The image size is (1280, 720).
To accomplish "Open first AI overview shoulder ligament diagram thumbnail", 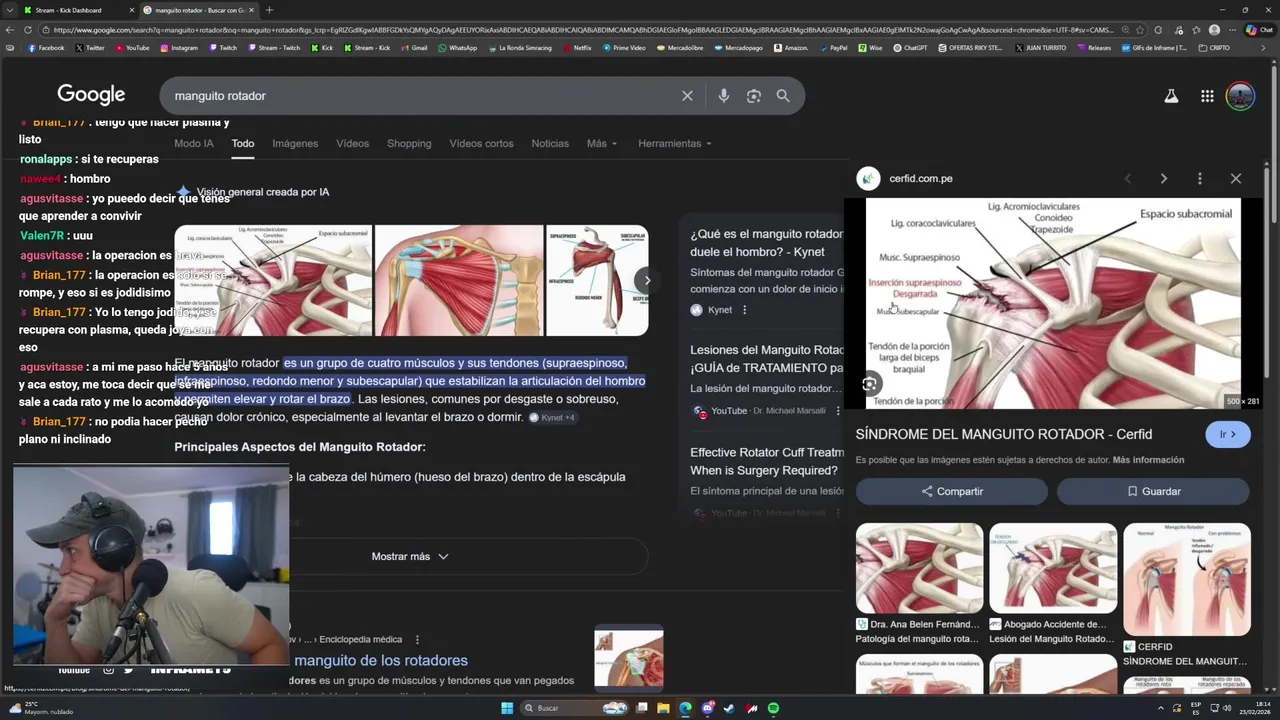I will 273,280.
